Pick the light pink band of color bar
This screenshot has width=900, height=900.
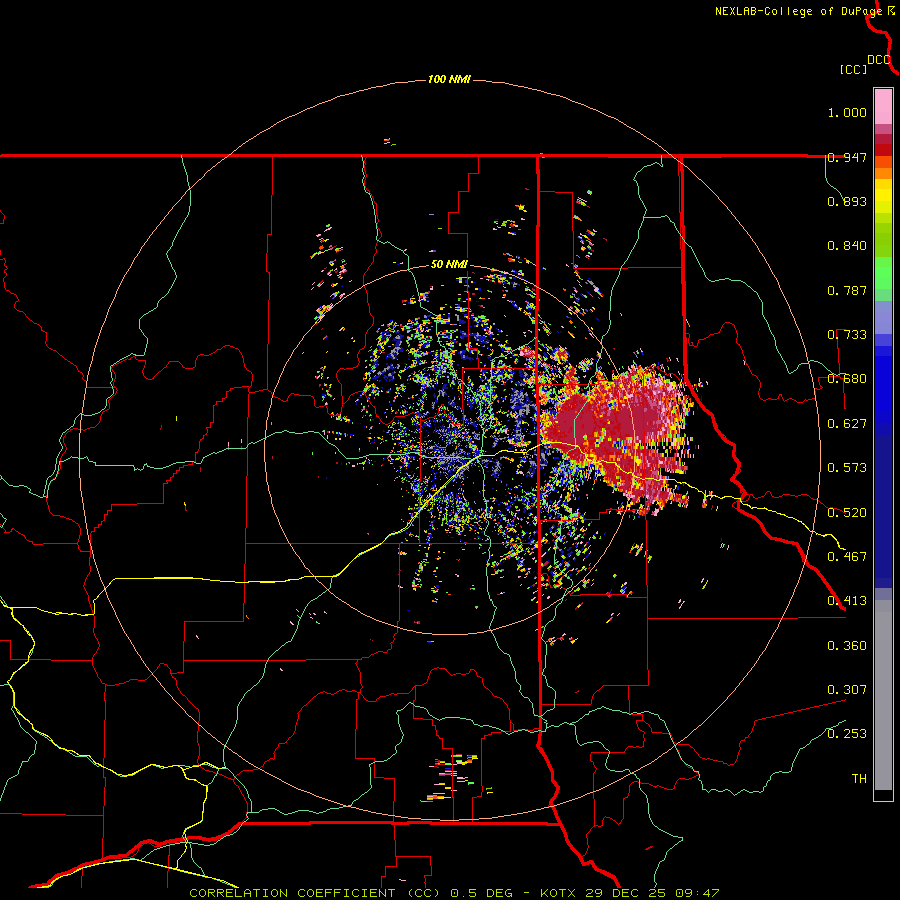883,106
